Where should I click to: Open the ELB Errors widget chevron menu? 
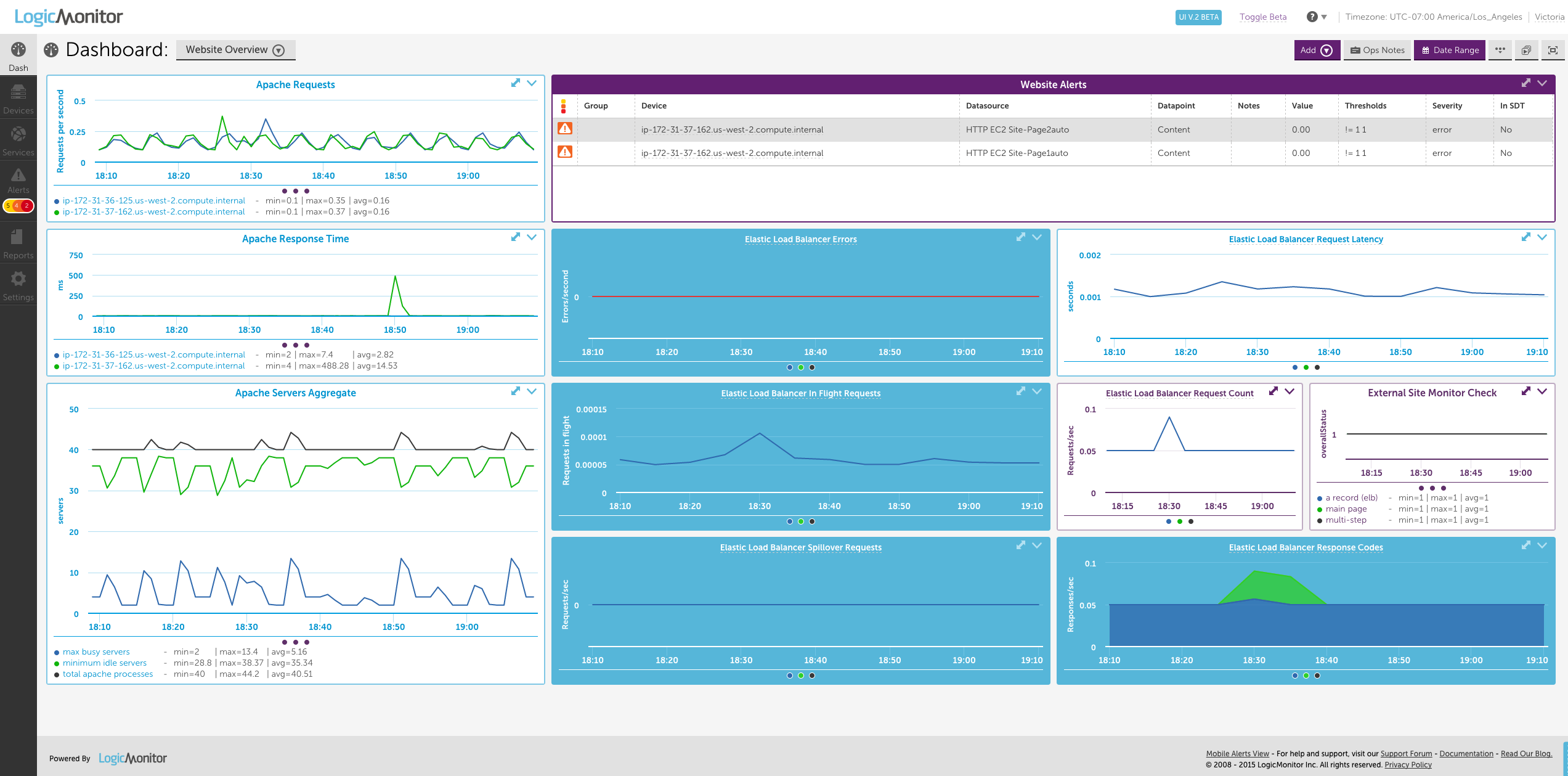coord(1037,237)
